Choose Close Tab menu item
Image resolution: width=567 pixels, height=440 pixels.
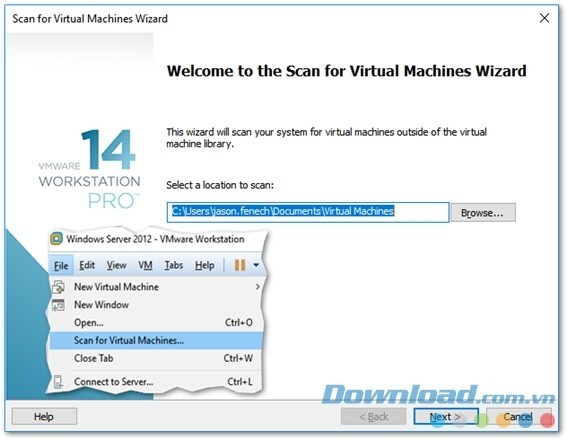pyautogui.click(x=155, y=358)
